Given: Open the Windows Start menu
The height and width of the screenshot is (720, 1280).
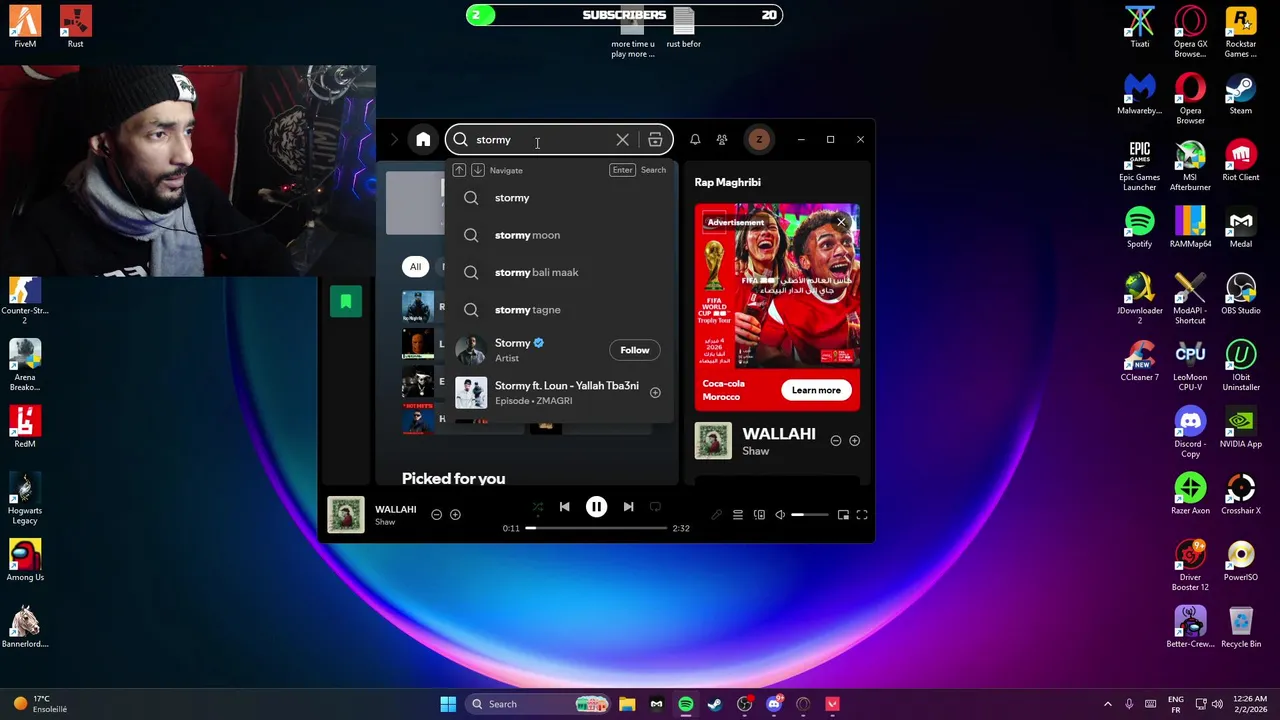Looking at the screenshot, I should [448, 704].
